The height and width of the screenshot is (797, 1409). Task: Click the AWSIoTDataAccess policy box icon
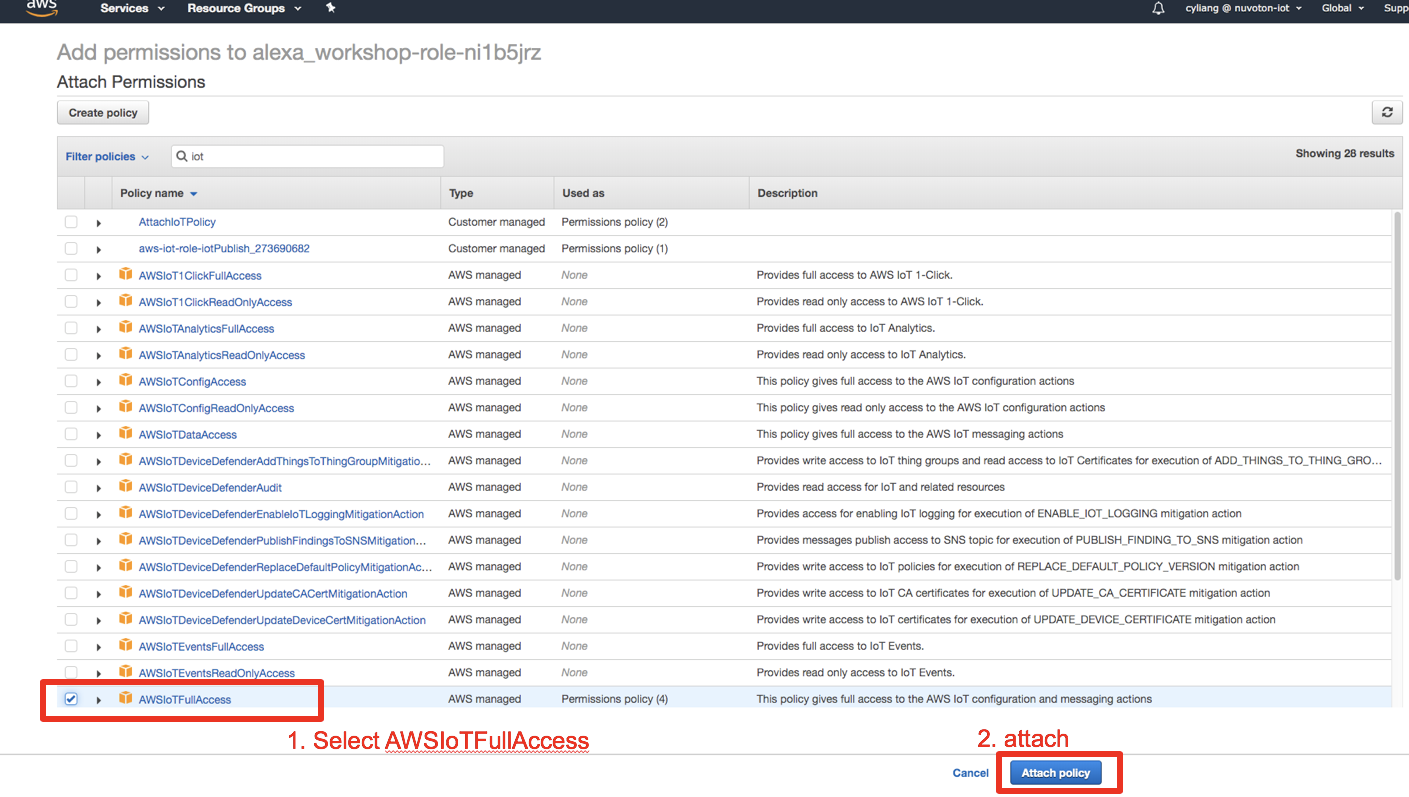click(x=126, y=433)
